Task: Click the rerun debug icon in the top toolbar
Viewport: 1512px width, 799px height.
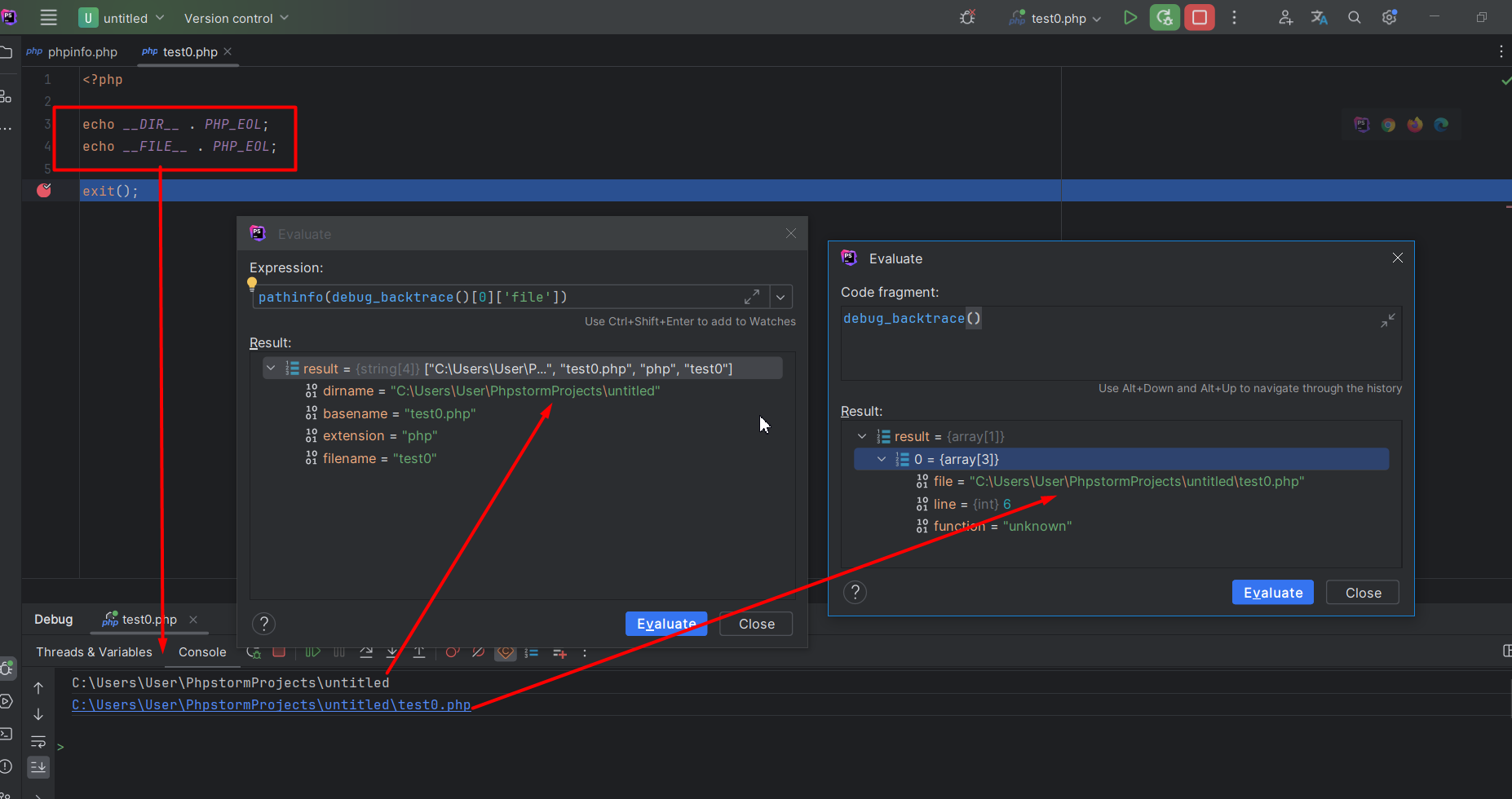Action: pos(1165,18)
